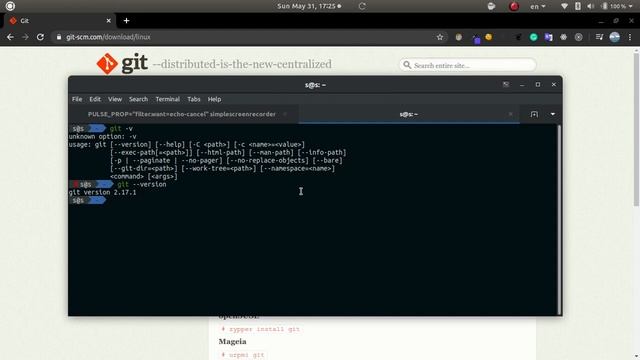The image size is (640, 360).
Task: Open Chrome profile avatar
Action: [615, 37]
